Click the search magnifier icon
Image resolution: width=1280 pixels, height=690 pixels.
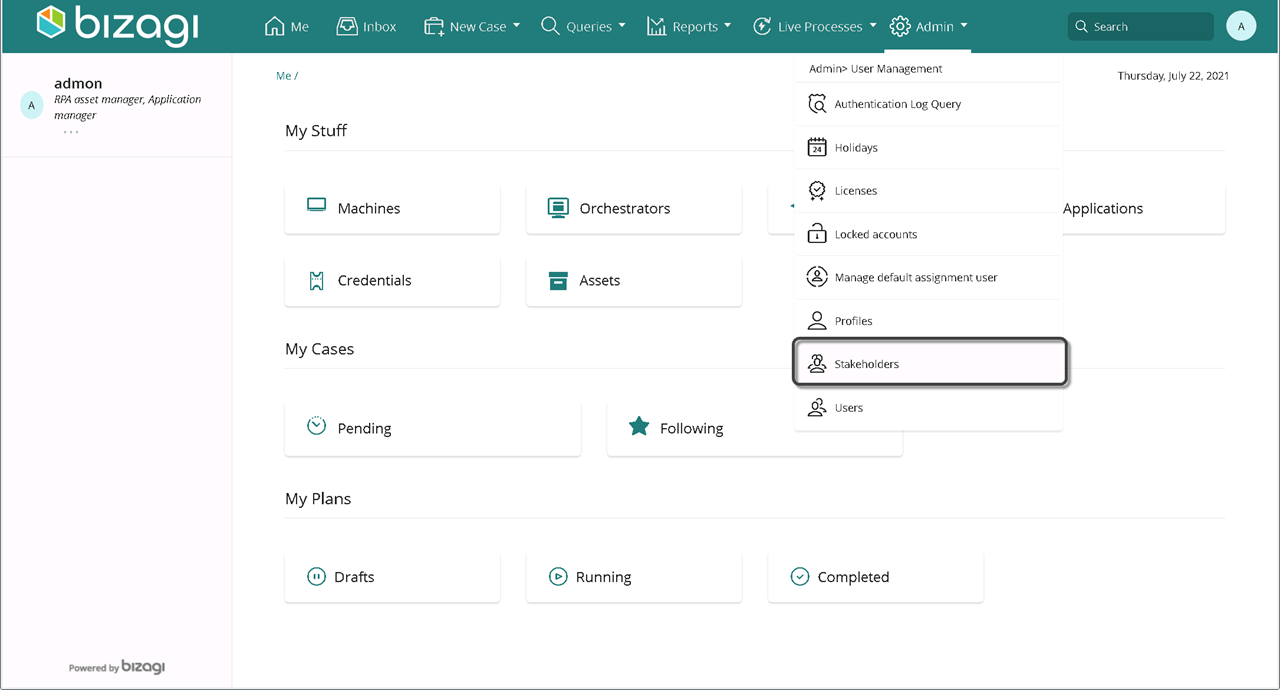[1081, 27]
